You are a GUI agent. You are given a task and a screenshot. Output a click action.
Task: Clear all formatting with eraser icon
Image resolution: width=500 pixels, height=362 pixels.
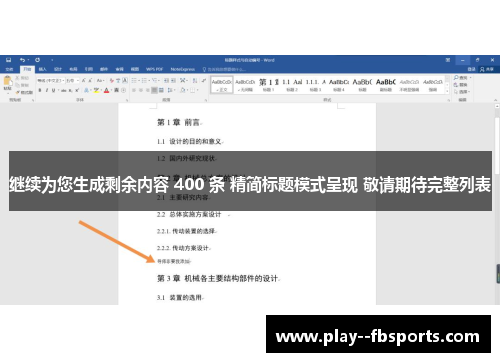[112, 81]
